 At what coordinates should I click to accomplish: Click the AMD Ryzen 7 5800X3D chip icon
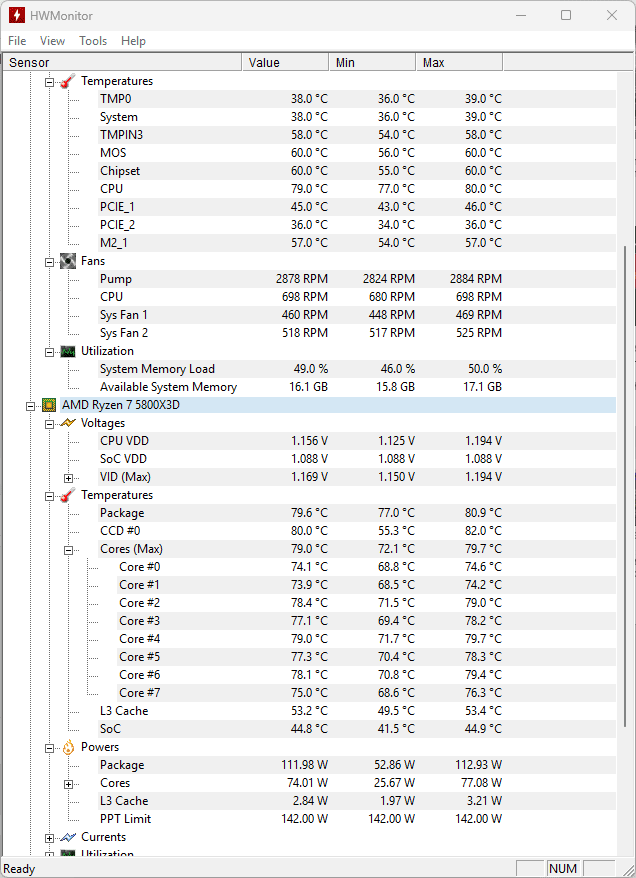click(x=48, y=405)
